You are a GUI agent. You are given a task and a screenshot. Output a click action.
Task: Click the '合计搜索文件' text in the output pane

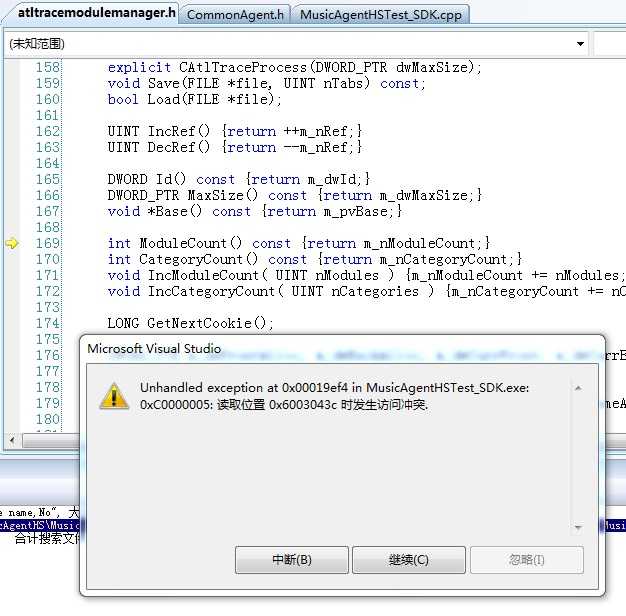(x=47, y=539)
